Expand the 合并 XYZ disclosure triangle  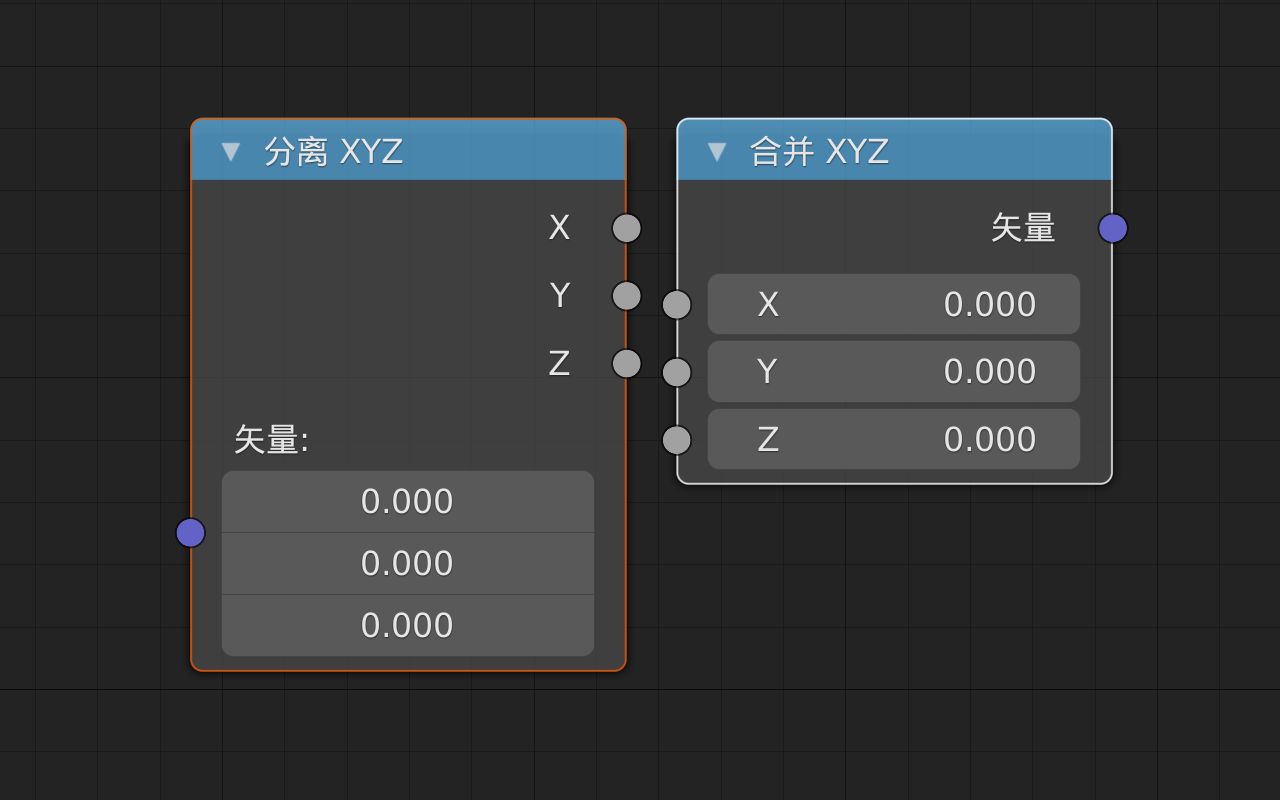(716, 152)
